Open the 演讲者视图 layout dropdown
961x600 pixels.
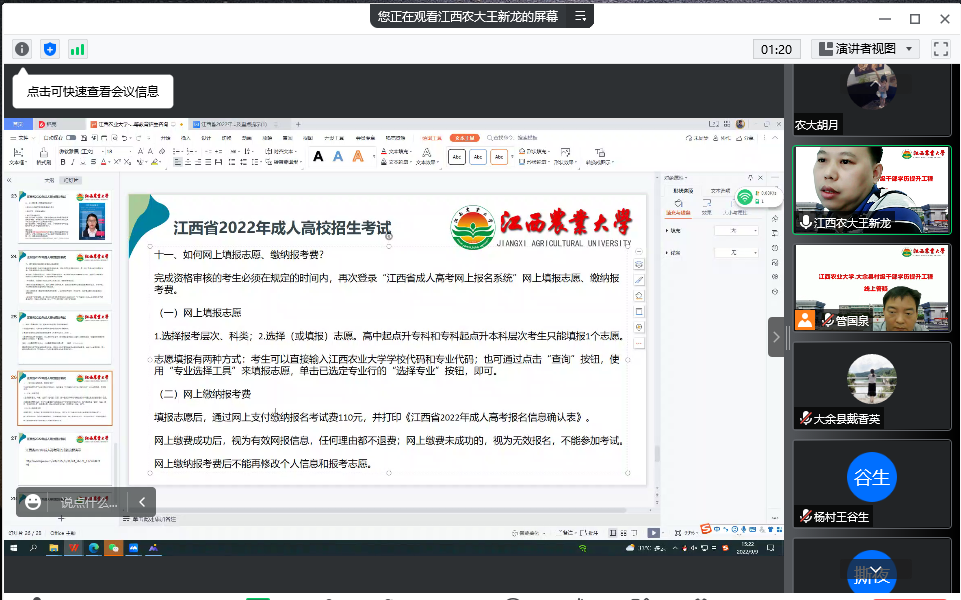tap(865, 49)
